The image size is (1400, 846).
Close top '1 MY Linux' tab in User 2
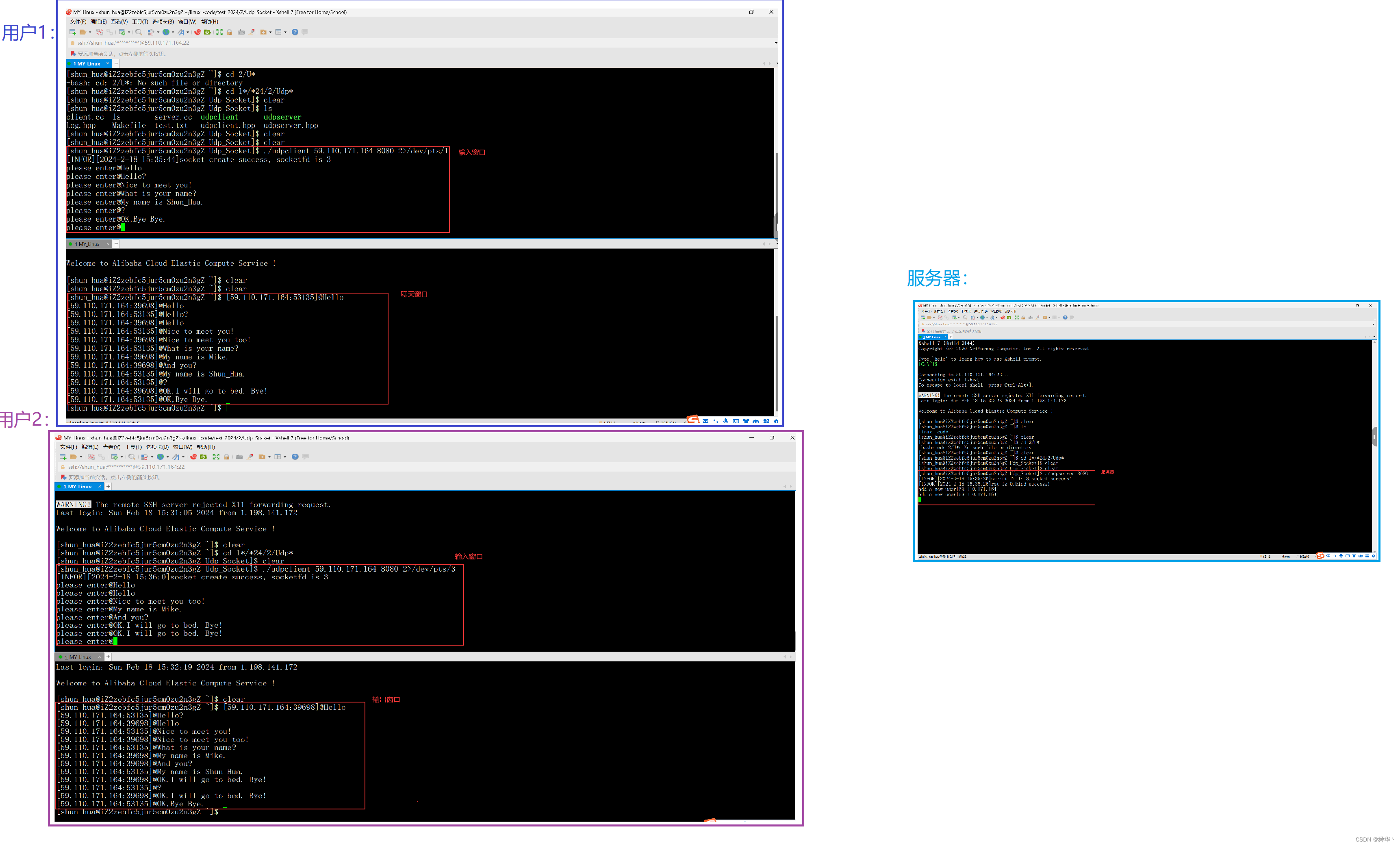100,487
